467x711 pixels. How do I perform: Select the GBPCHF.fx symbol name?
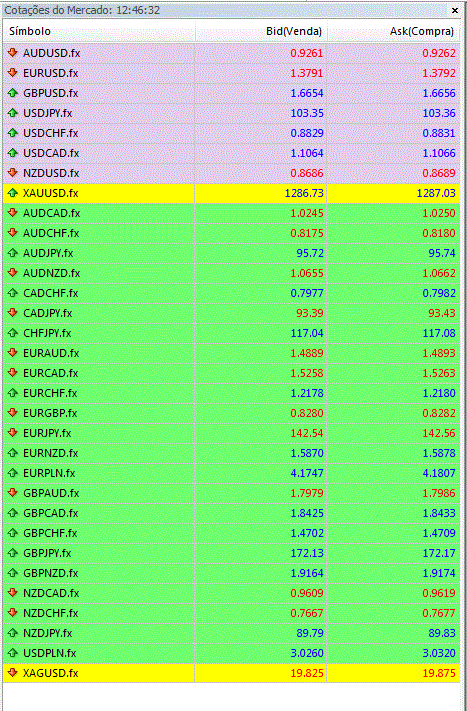(x=50, y=533)
